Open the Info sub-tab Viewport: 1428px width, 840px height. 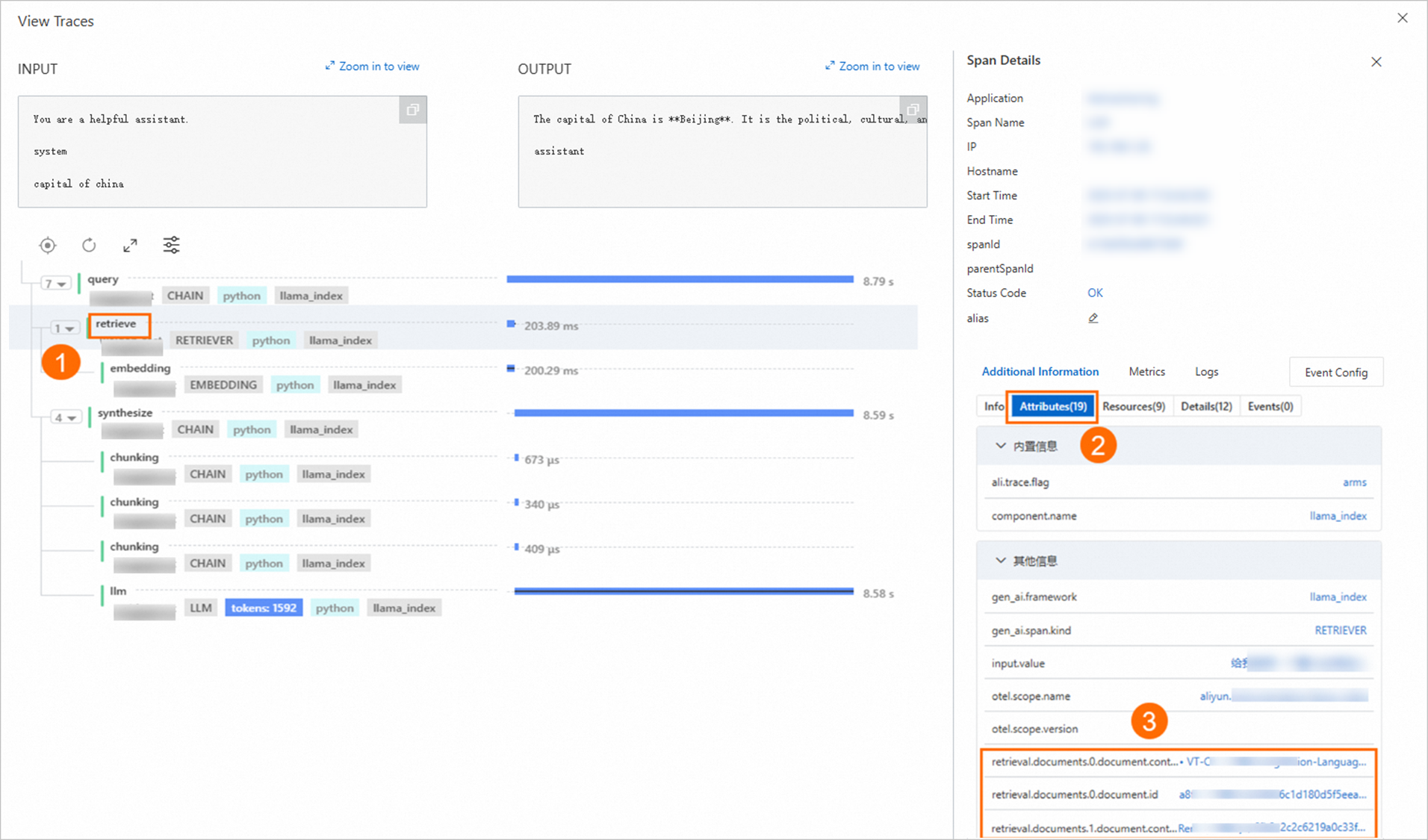click(993, 406)
